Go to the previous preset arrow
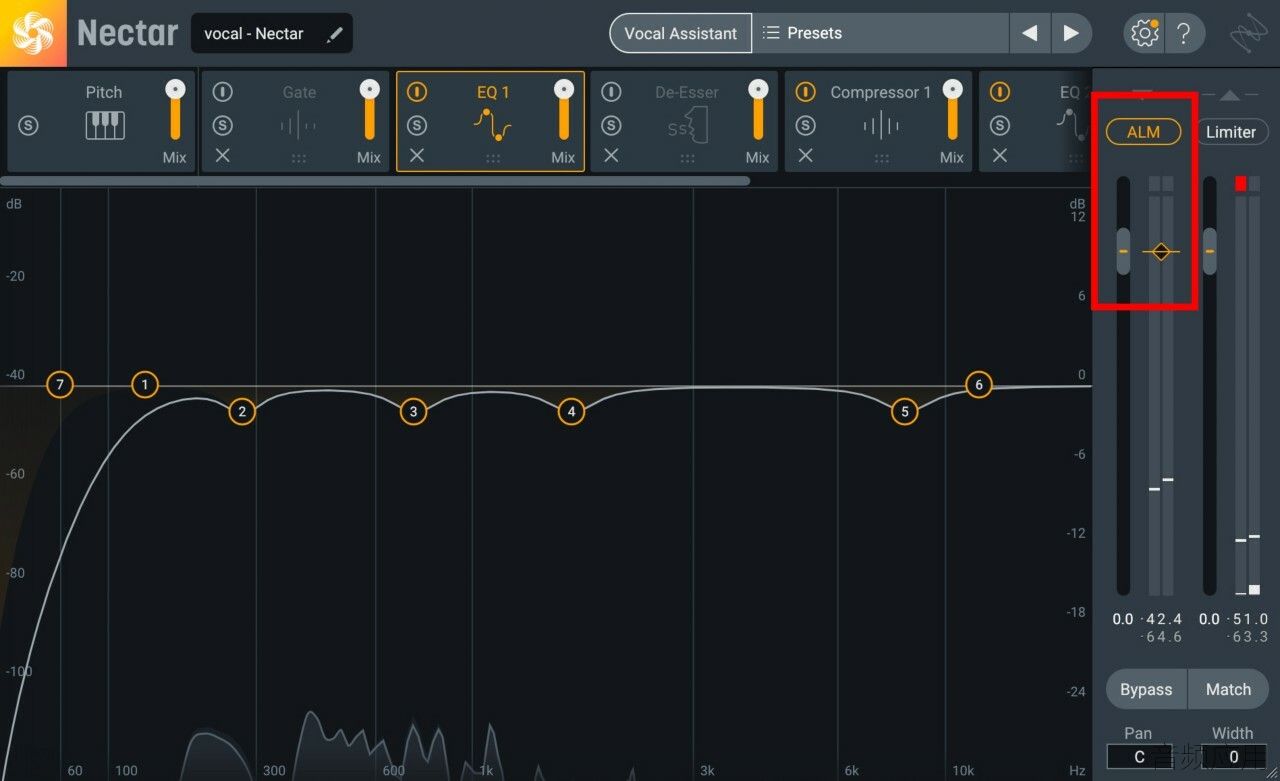 (x=1029, y=33)
